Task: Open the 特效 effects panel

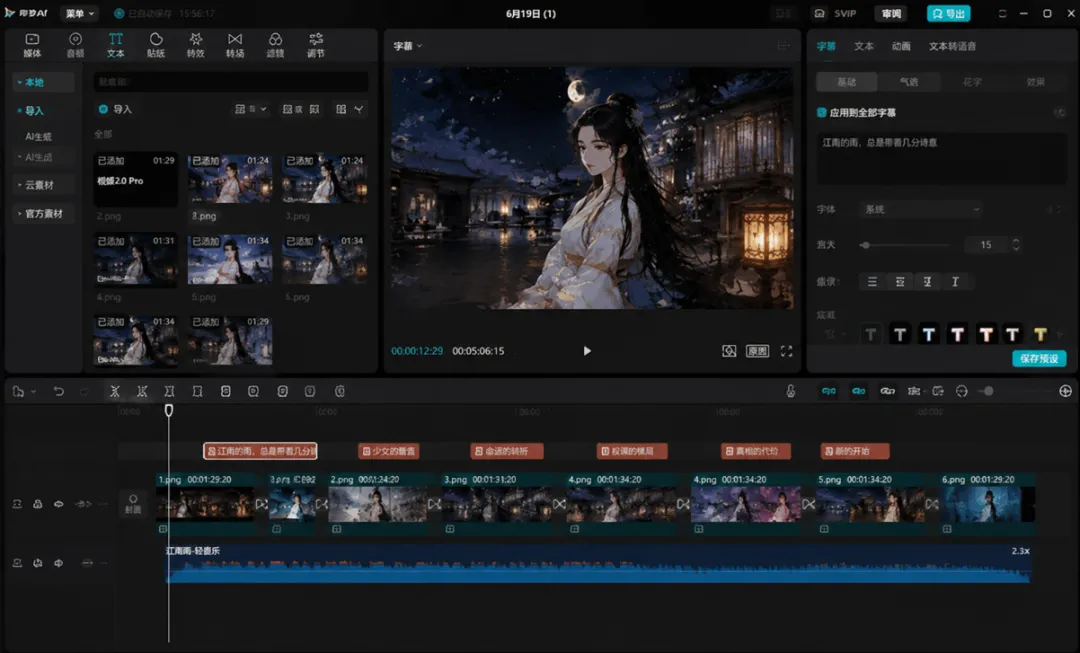Action: point(196,45)
